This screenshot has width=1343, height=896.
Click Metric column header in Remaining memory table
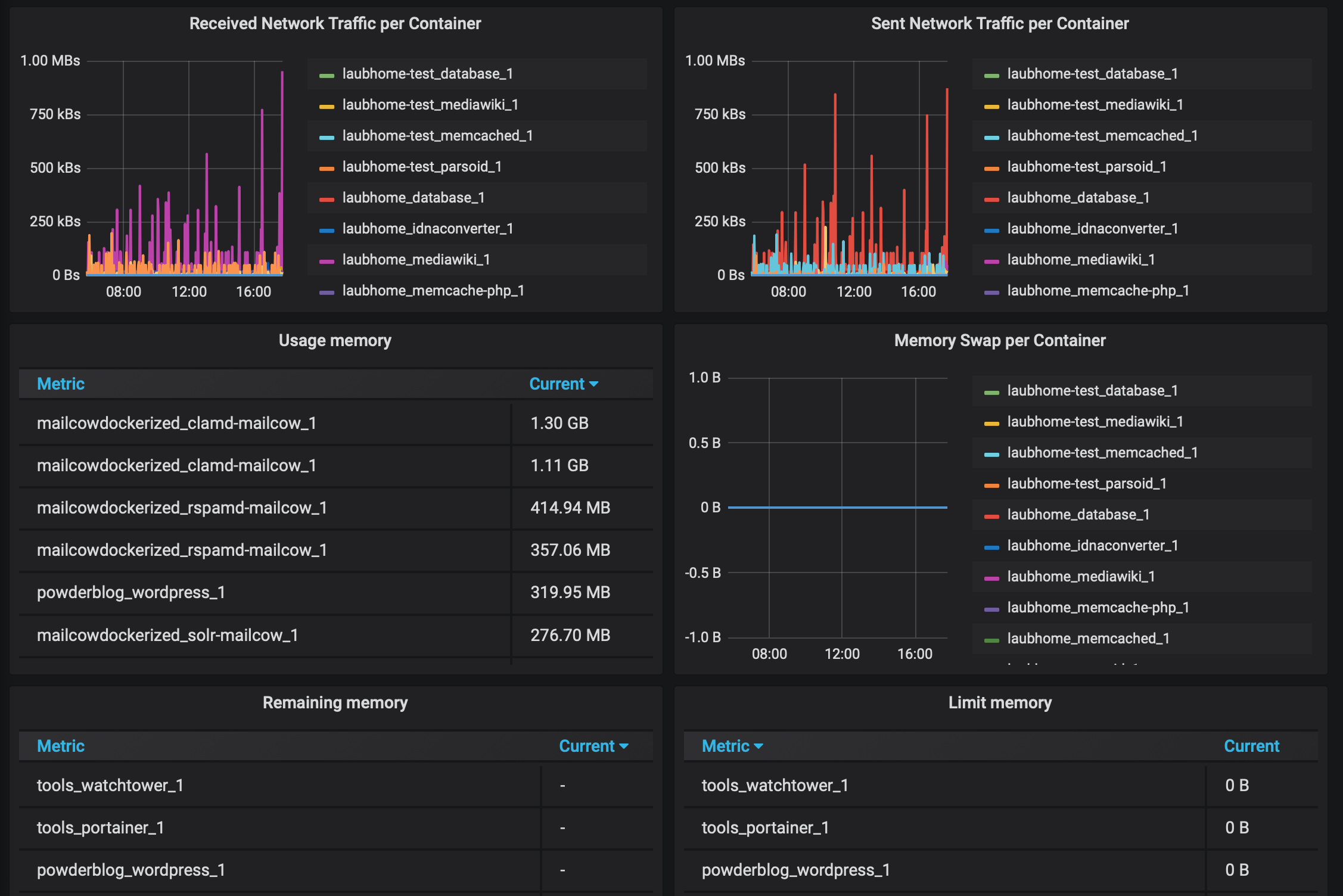61,746
